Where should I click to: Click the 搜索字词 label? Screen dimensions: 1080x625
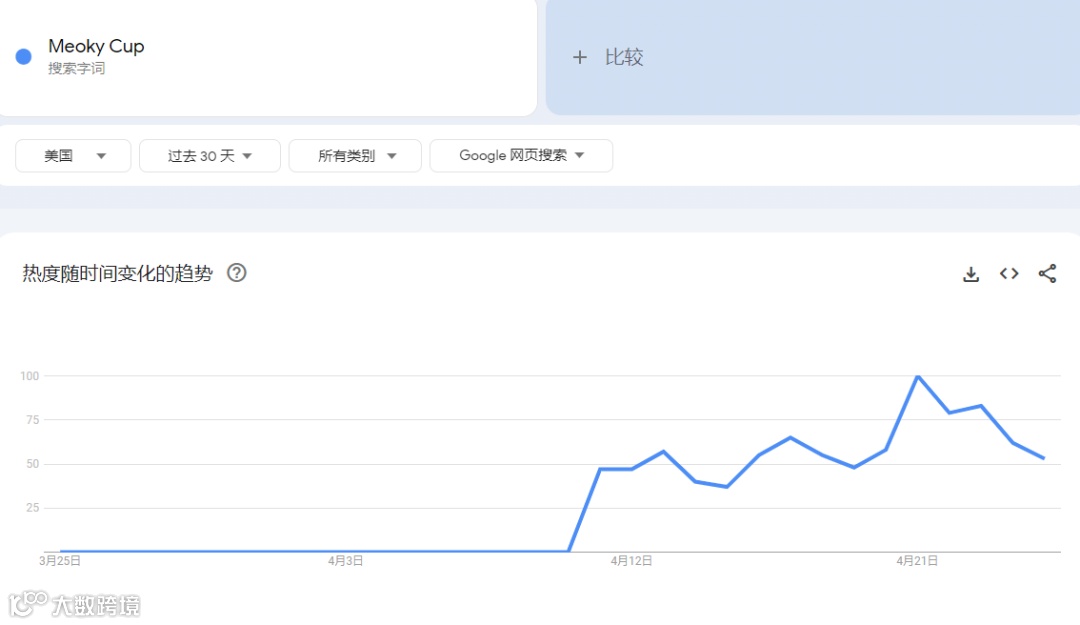pyautogui.click(x=76, y=68)
